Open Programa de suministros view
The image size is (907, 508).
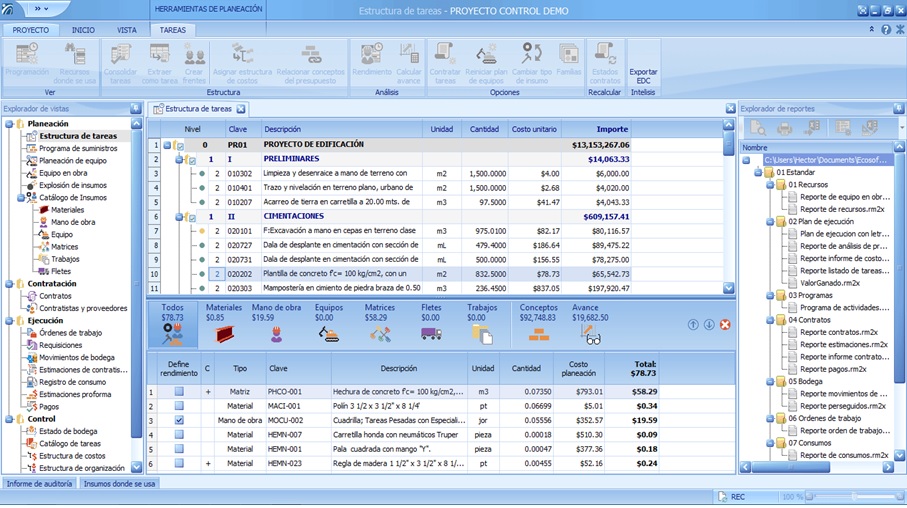pos(78,148)
